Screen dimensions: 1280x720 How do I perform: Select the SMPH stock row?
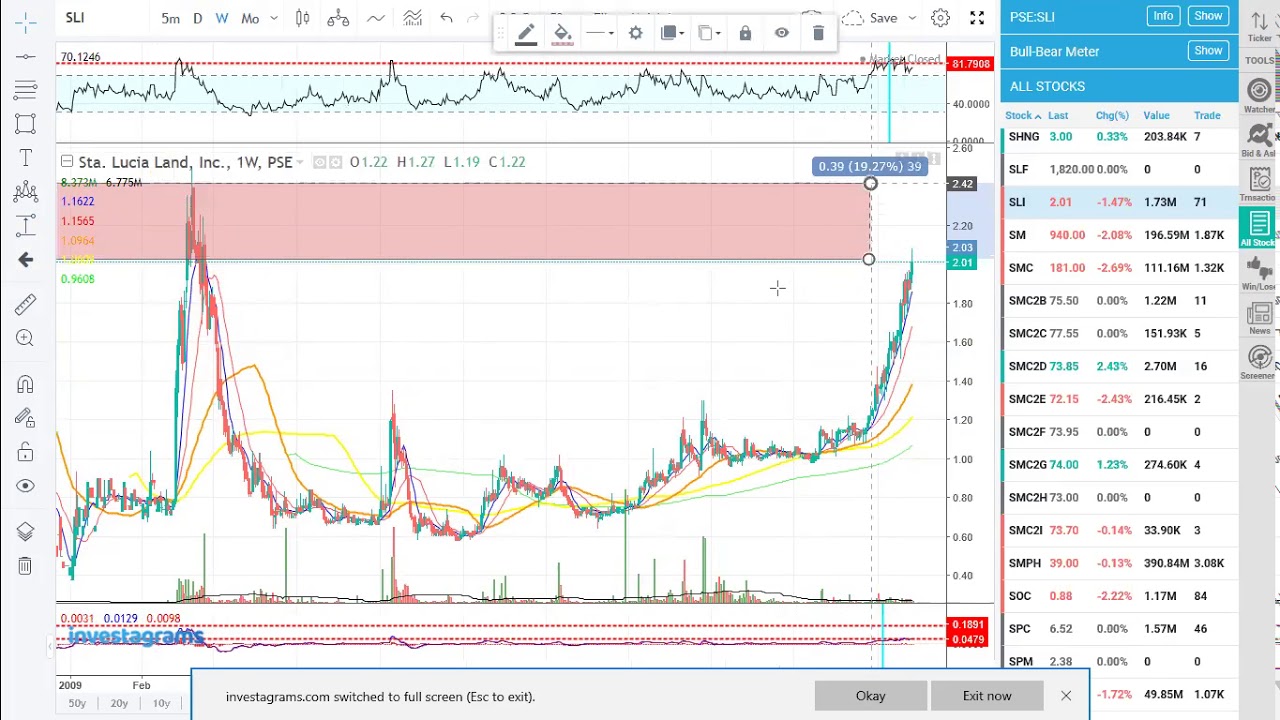(x=1120, y=563)
